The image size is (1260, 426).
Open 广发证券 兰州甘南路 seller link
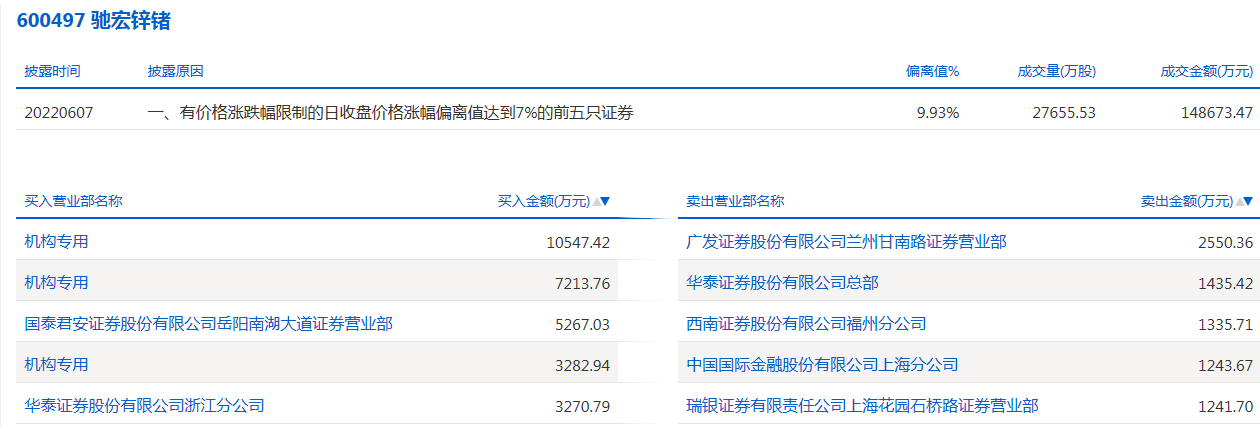(846, 241)
